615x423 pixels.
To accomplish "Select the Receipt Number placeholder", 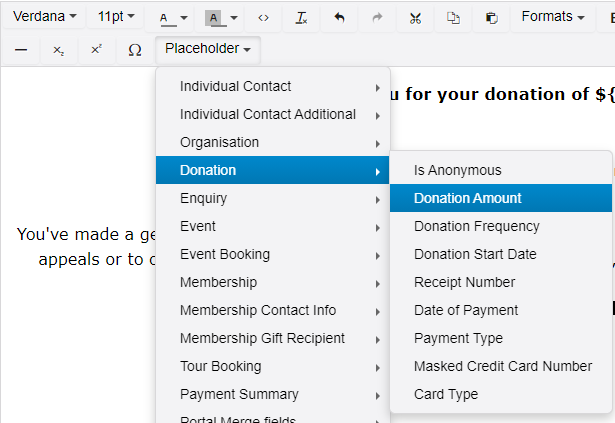I will pyautogui.click(x=464, y=282).
